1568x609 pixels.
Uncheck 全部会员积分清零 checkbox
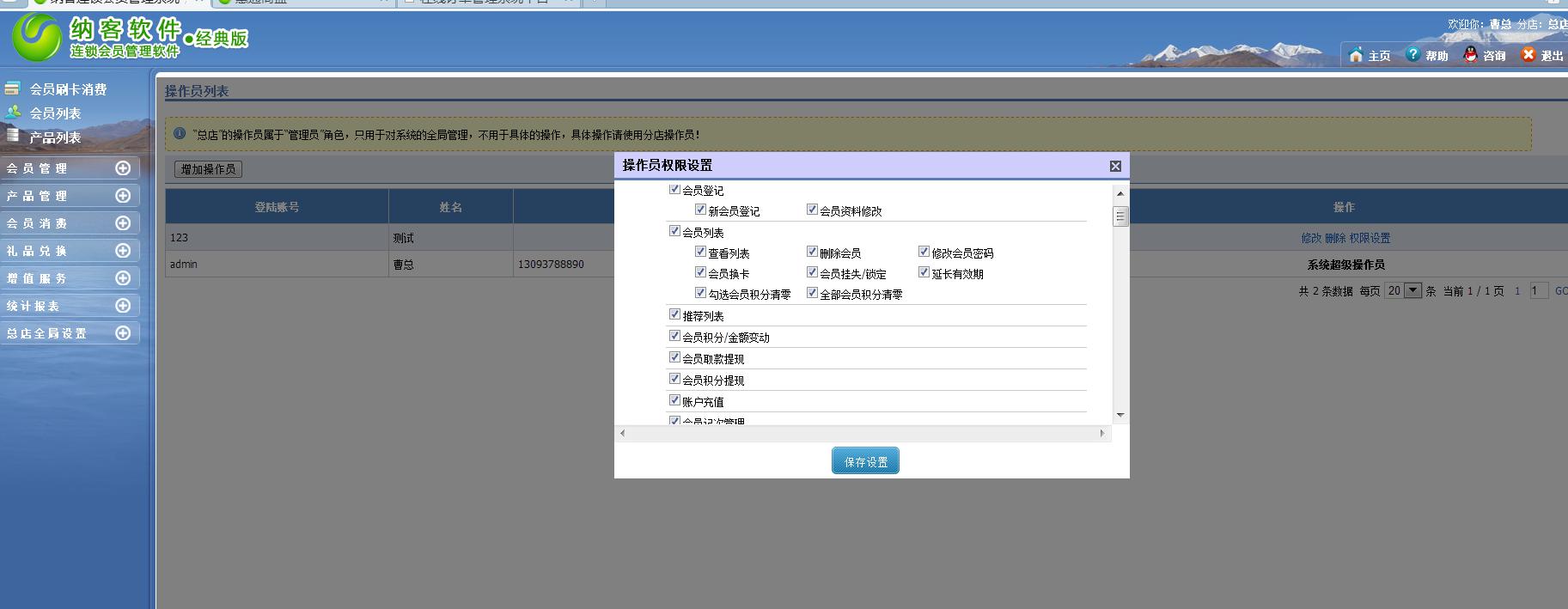coord(812,293)
